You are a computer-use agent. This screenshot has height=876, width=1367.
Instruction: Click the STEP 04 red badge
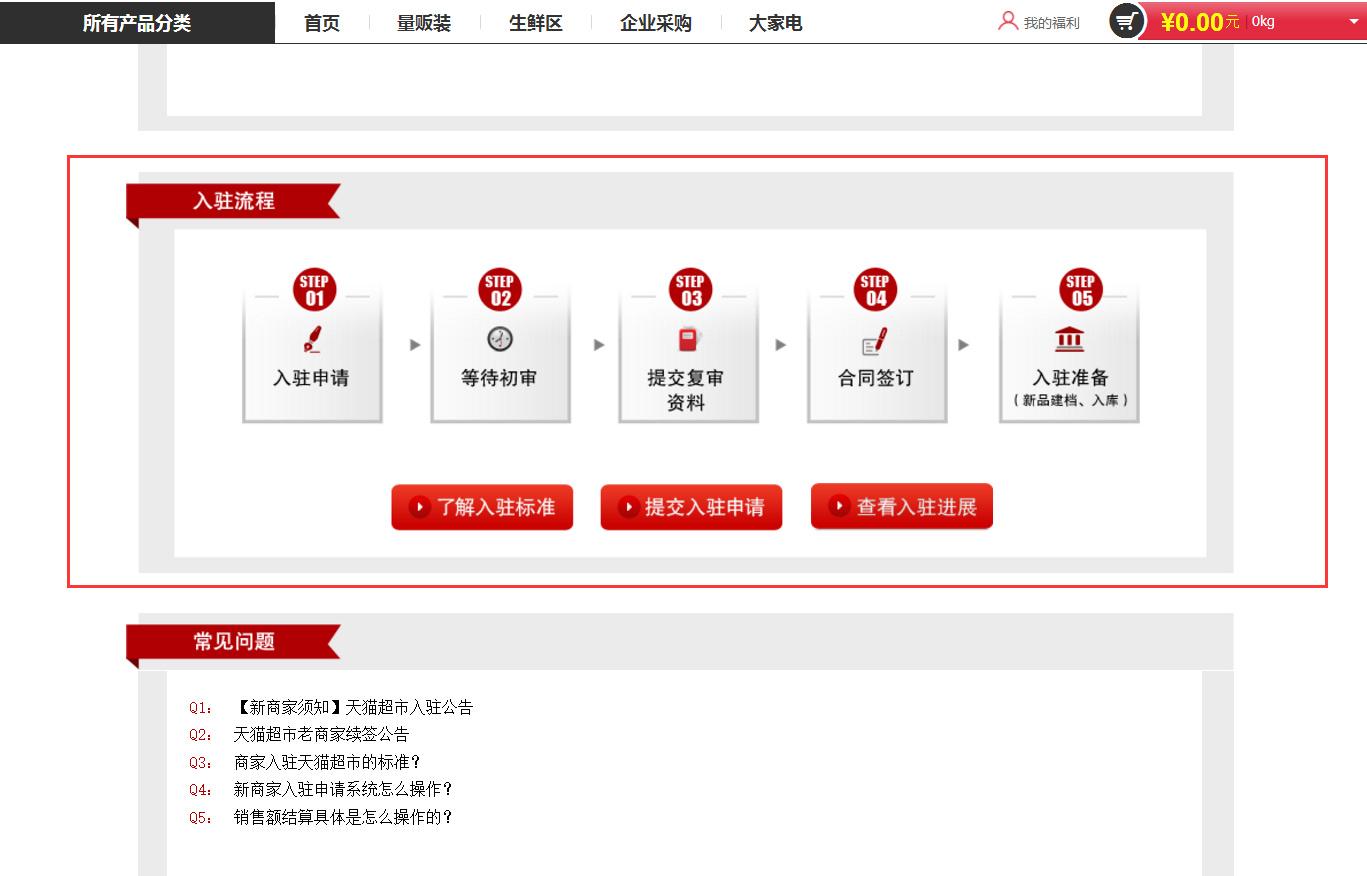876,290
